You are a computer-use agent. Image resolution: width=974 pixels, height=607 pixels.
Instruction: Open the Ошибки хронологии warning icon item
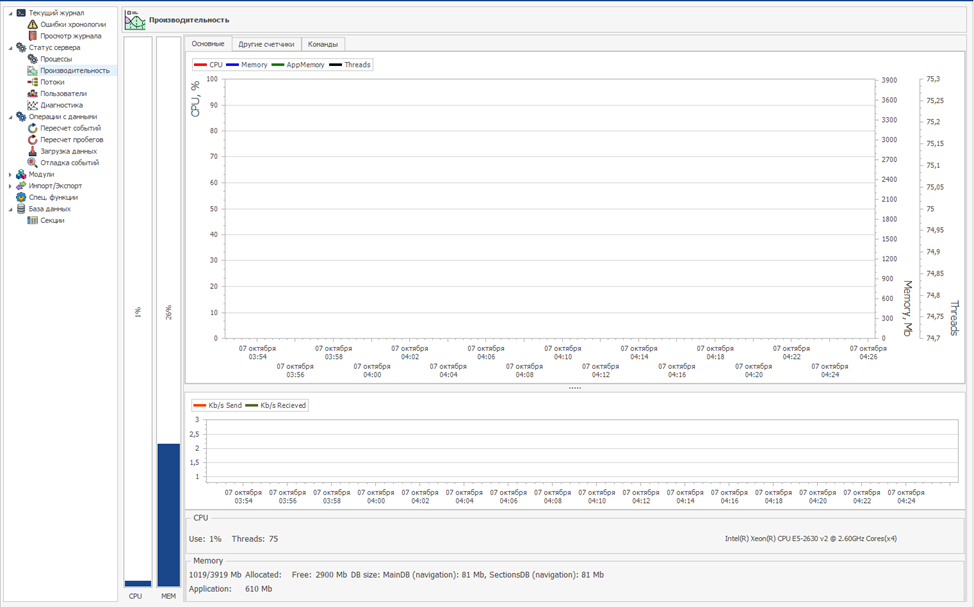[33, 24]
